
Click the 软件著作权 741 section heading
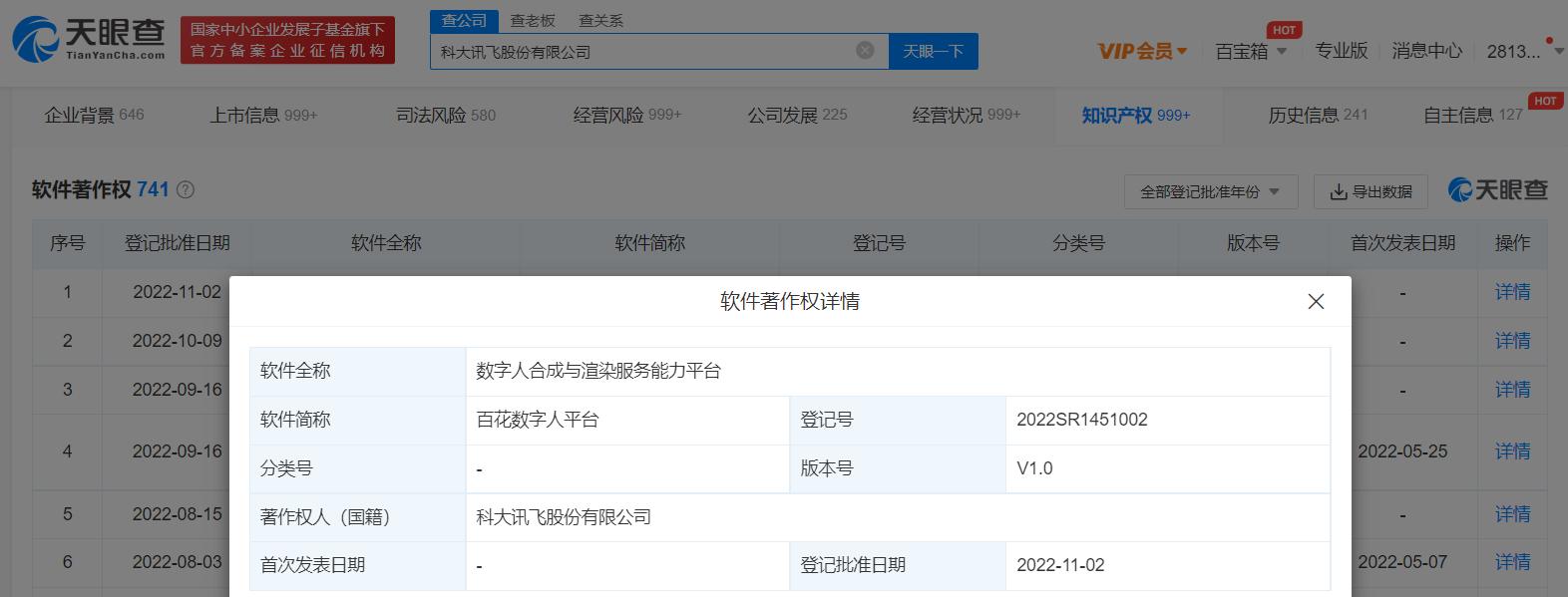[101, 189]
